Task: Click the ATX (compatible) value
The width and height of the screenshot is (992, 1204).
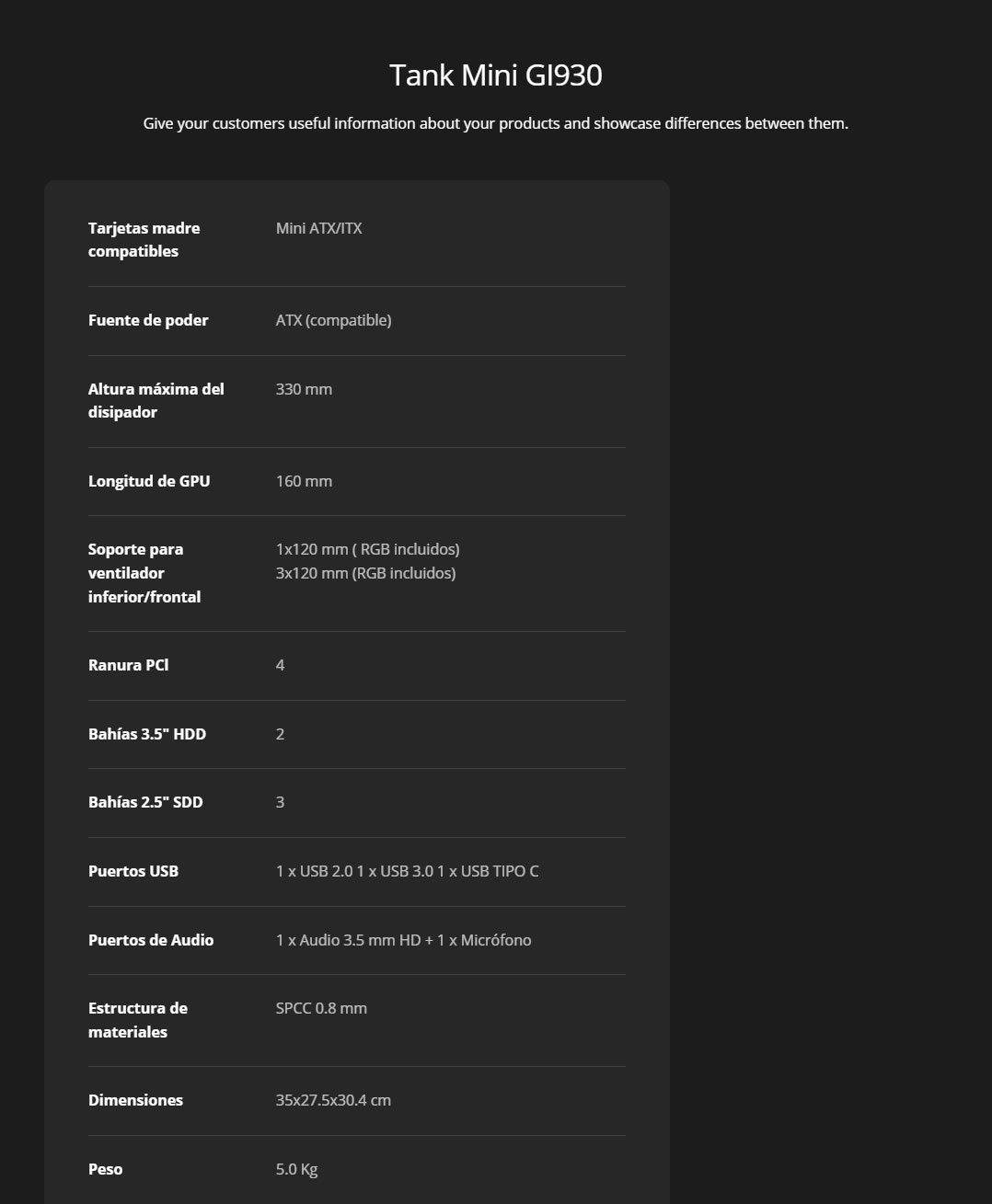Action: [x=333, y=320]
